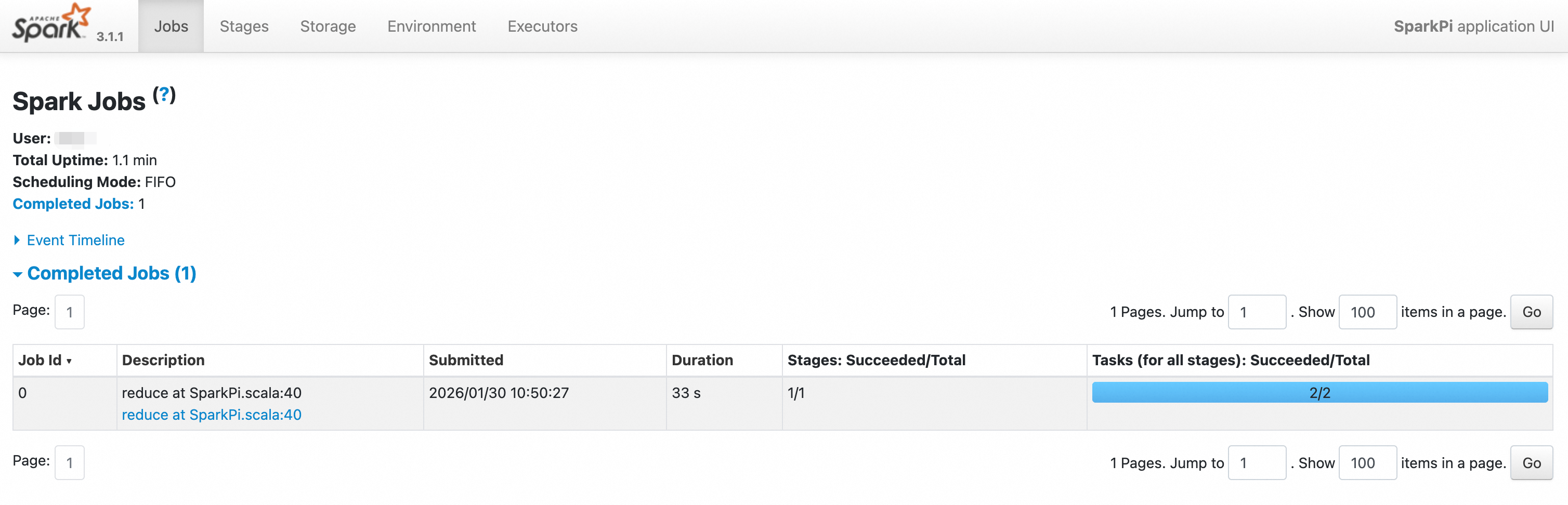View the Executors tab
This screenshot has height=505, width=1568.
pos(542,26)
